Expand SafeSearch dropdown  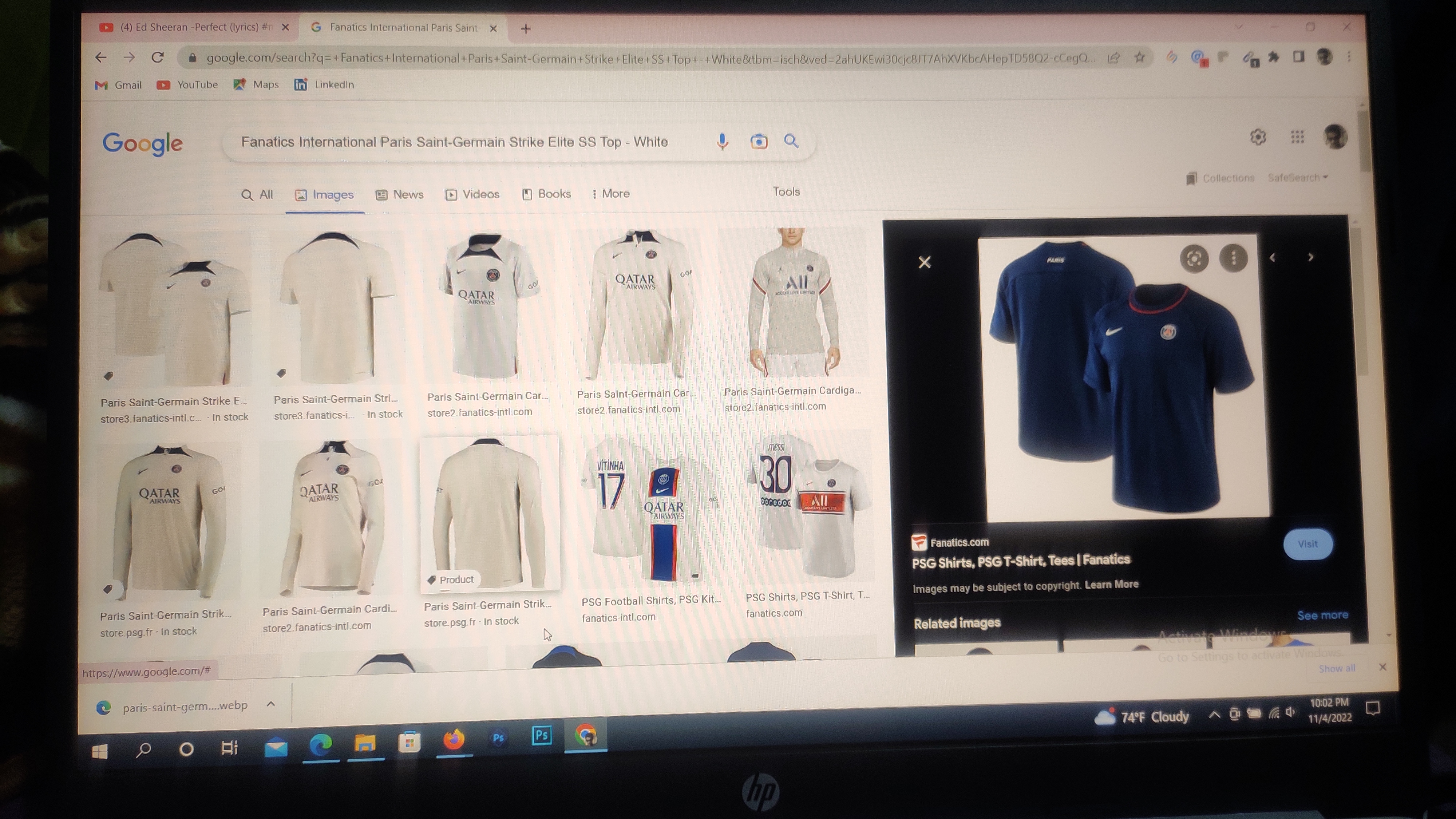click(1298, 178)
